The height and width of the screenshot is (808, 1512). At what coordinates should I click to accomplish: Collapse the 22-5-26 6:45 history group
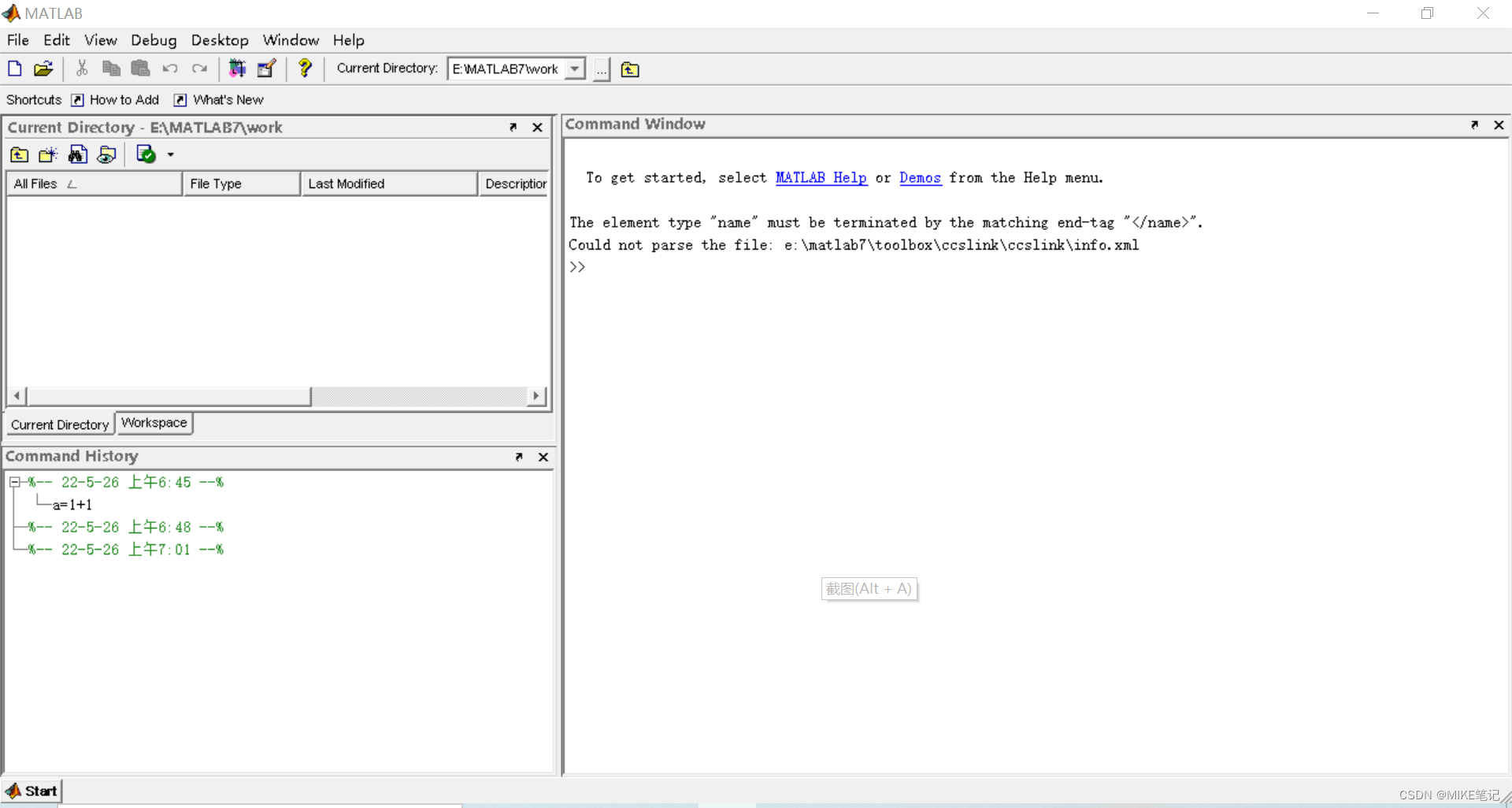pyautogui.click(x=15, y=482)
